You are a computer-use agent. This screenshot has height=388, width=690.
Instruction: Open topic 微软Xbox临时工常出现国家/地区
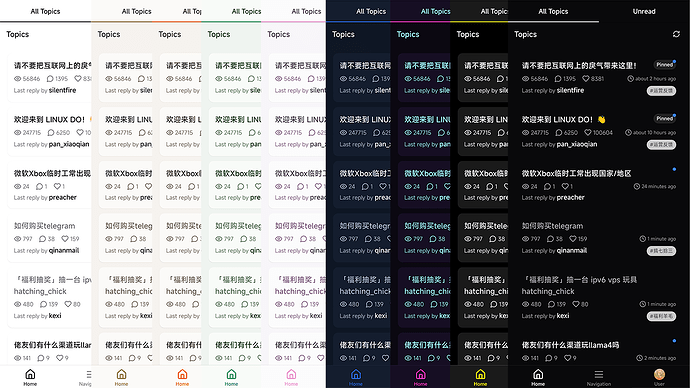576,173
